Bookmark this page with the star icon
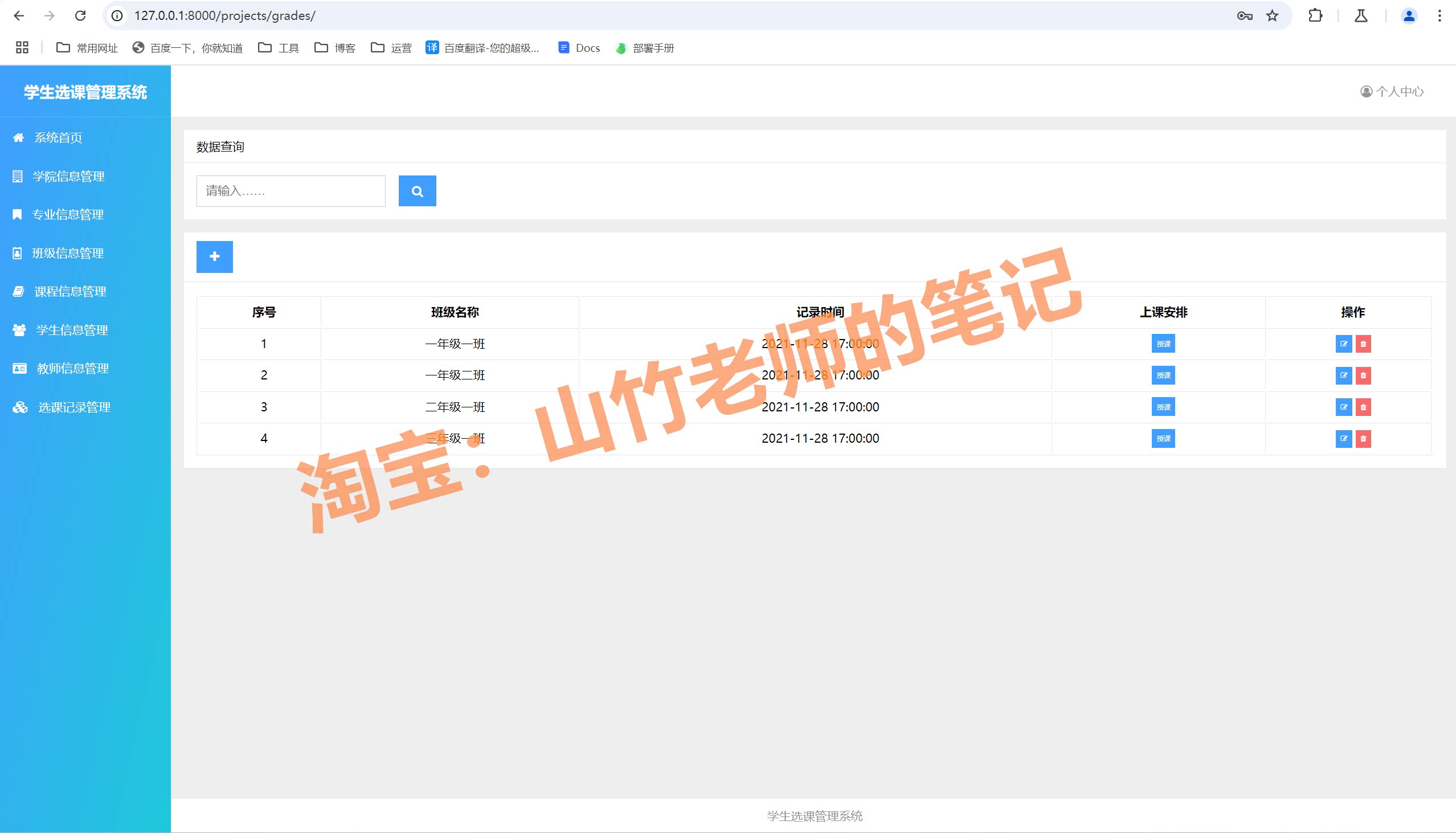 click(1272, 16)
